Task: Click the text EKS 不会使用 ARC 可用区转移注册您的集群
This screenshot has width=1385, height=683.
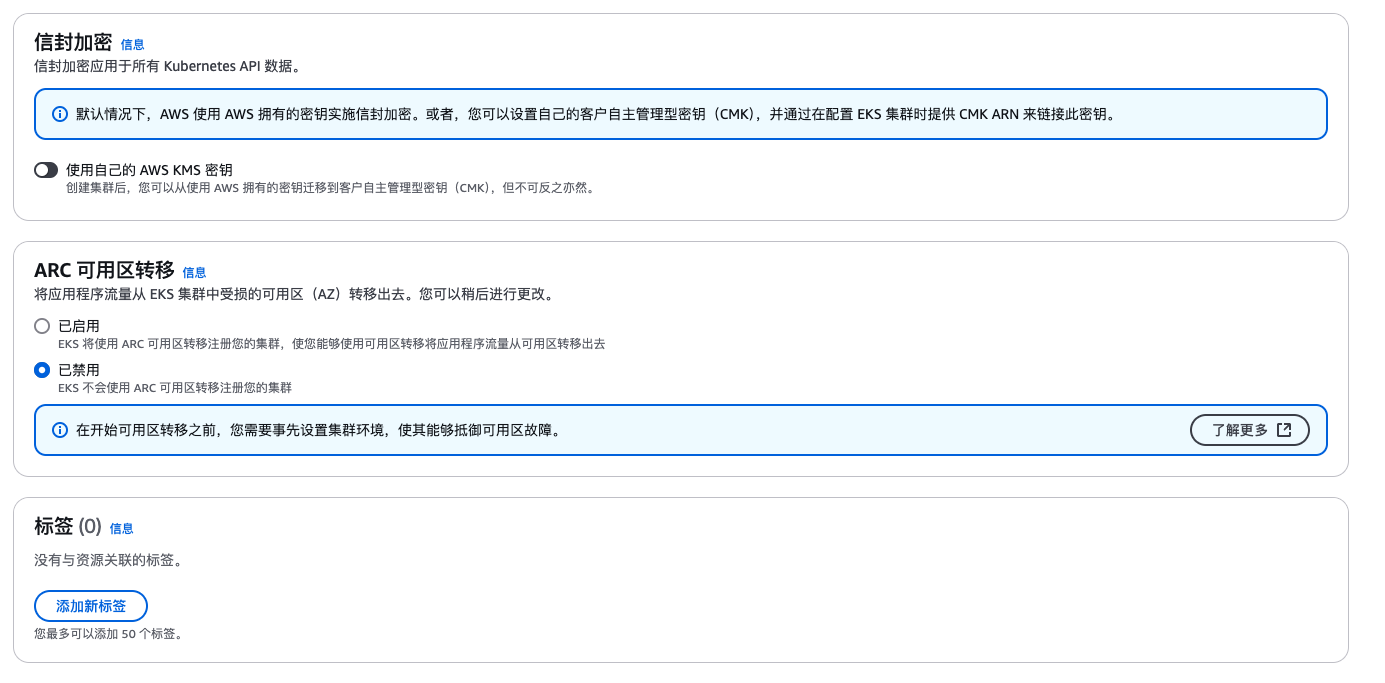Action: 175,388
